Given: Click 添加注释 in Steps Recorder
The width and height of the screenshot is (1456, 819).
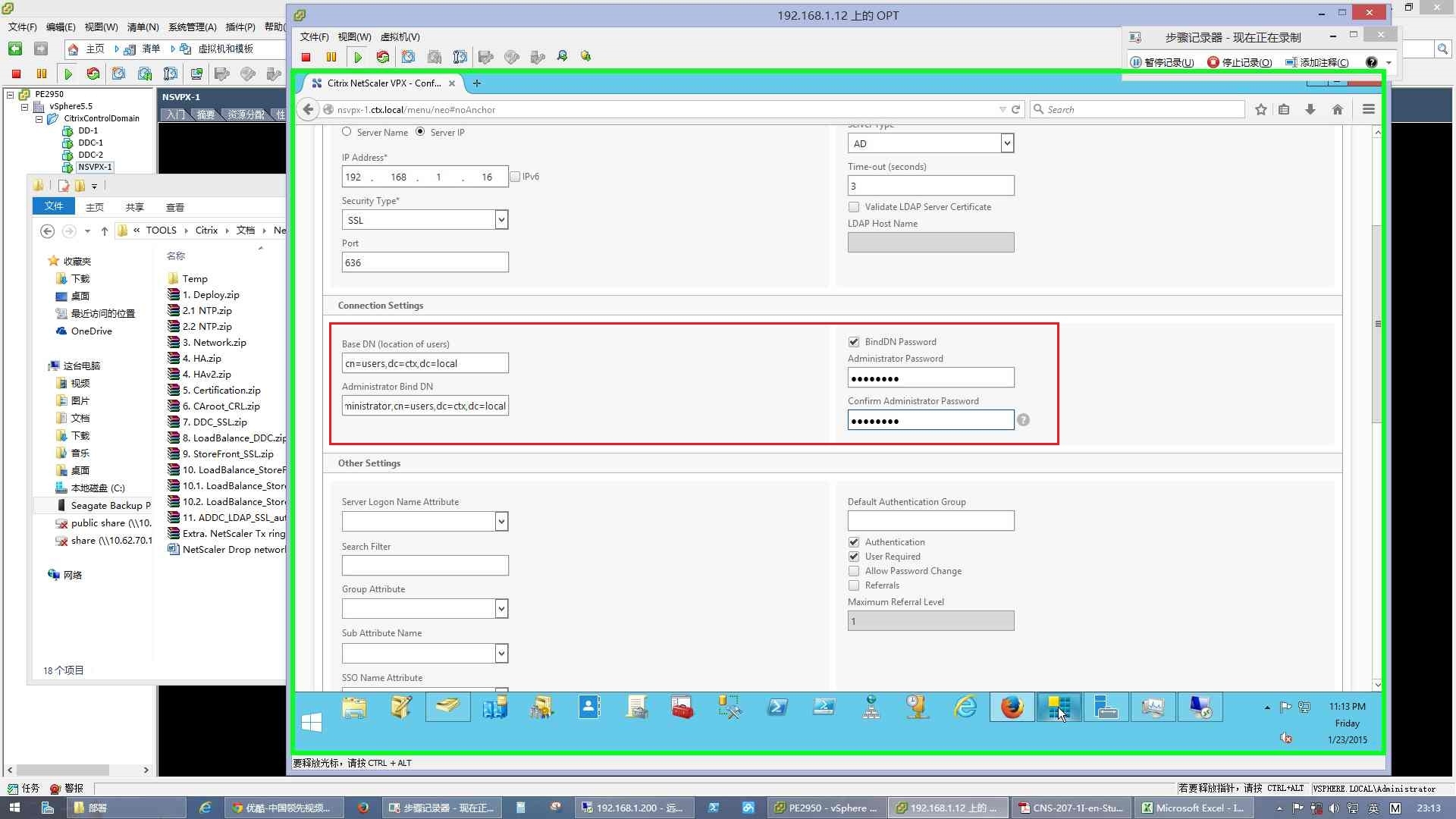Looking at the screenshot, I should [1317, 62].
